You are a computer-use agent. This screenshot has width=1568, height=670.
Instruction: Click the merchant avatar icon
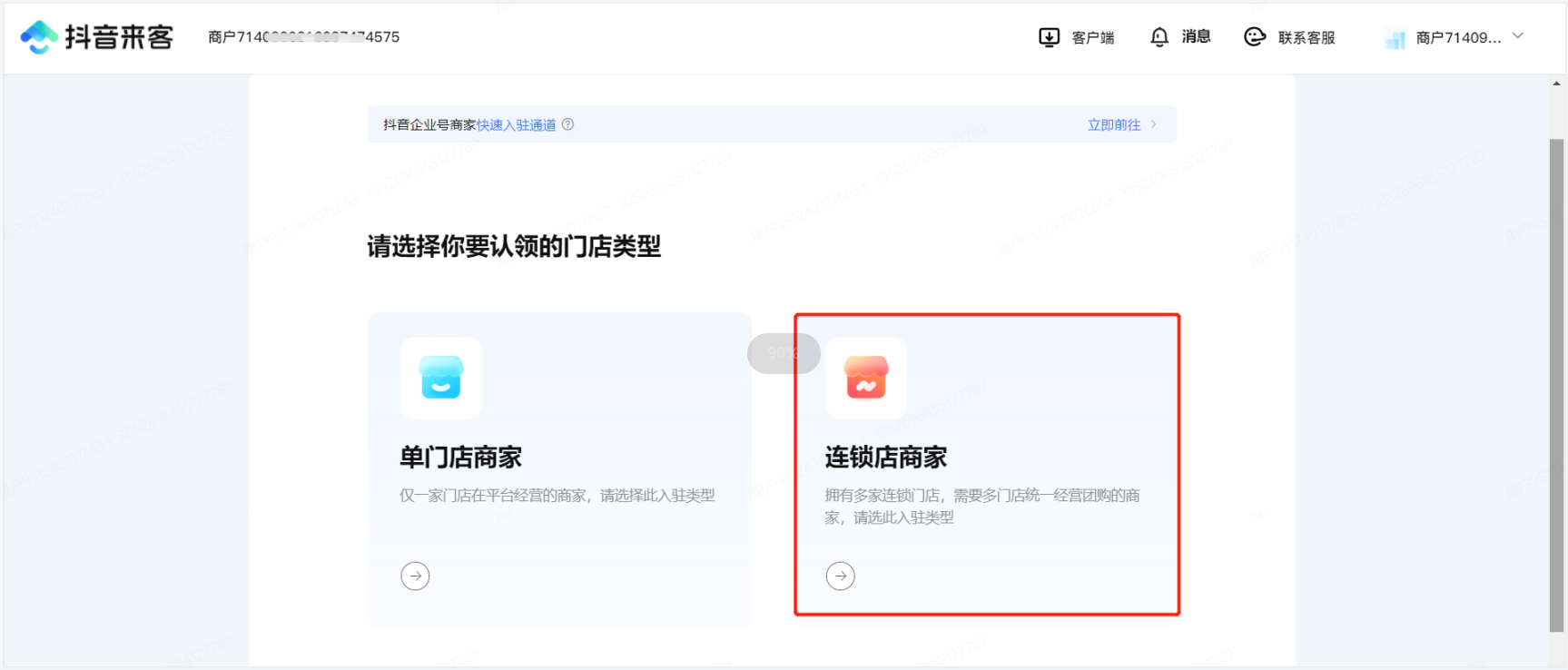pyautogui.click(x=1395, y=39)
